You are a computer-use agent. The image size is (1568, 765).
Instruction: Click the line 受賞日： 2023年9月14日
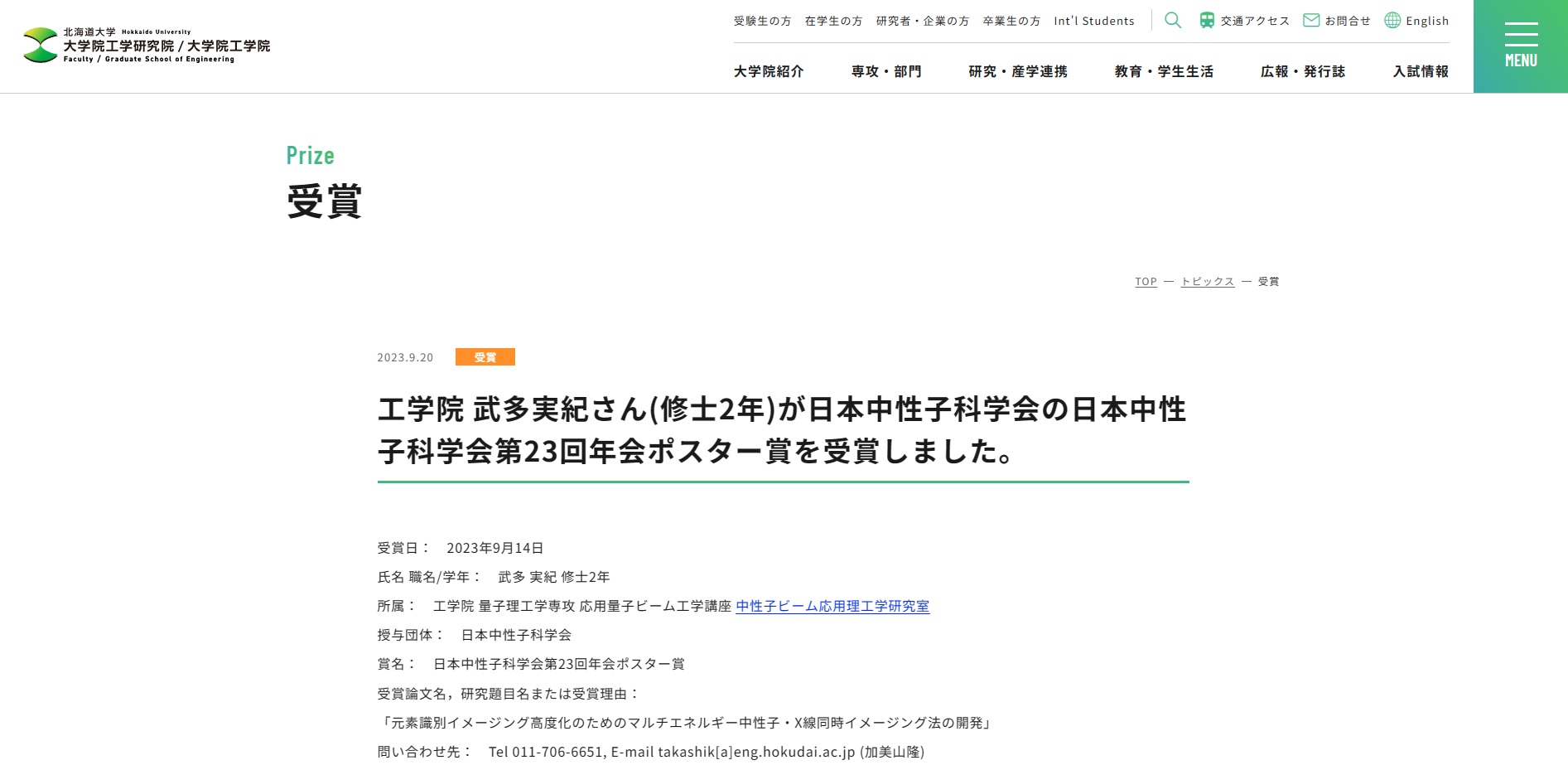pos(461,548)
